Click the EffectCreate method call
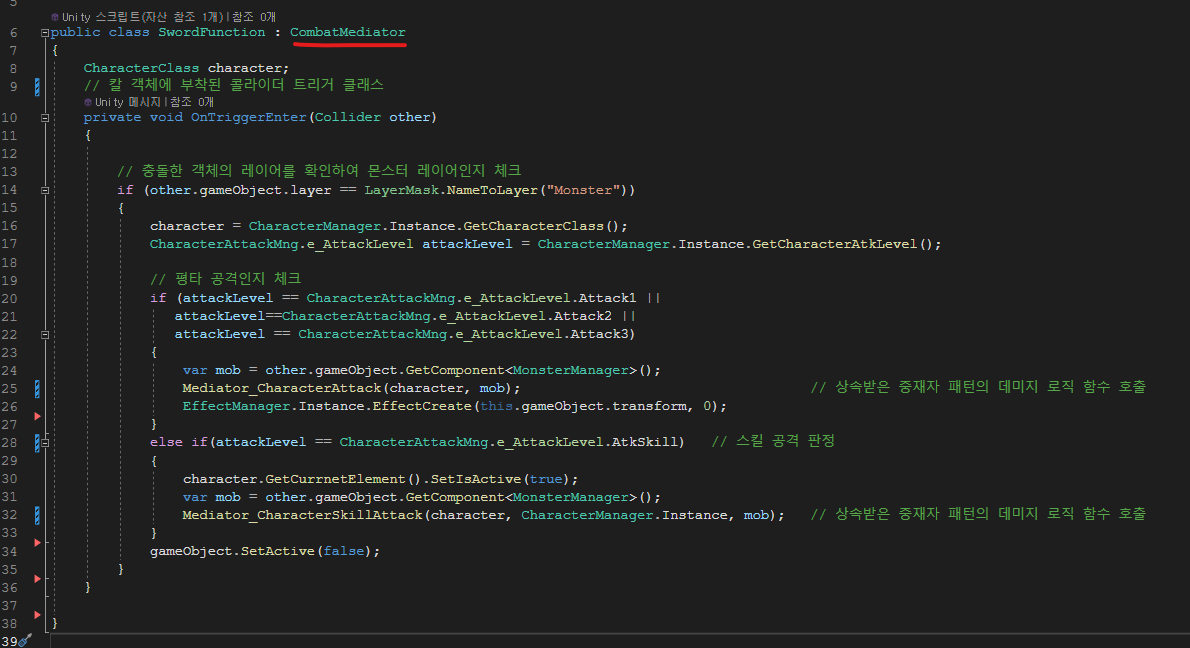This screenshot has height=648, width=1190. pos(422,407)
